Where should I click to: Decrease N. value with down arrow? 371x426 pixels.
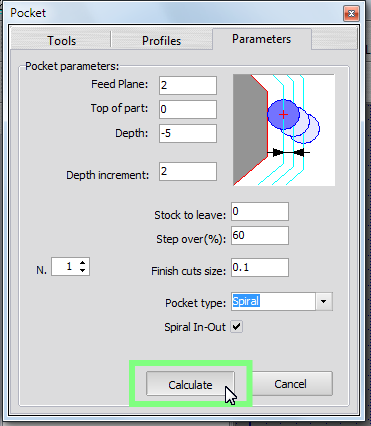pos(83,271)
